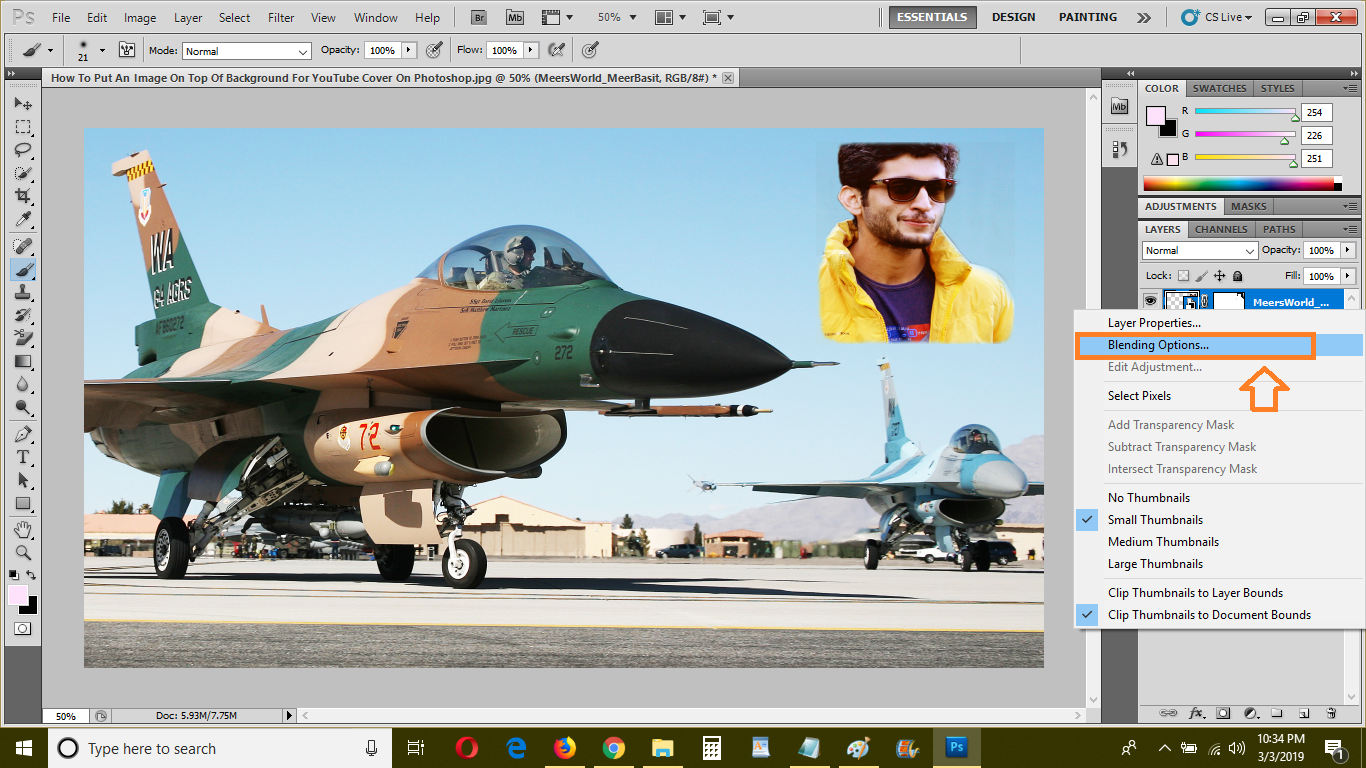This screenshot has height=768, width=1366.
Task: Select the Blur tool
Action: (23, 385)
